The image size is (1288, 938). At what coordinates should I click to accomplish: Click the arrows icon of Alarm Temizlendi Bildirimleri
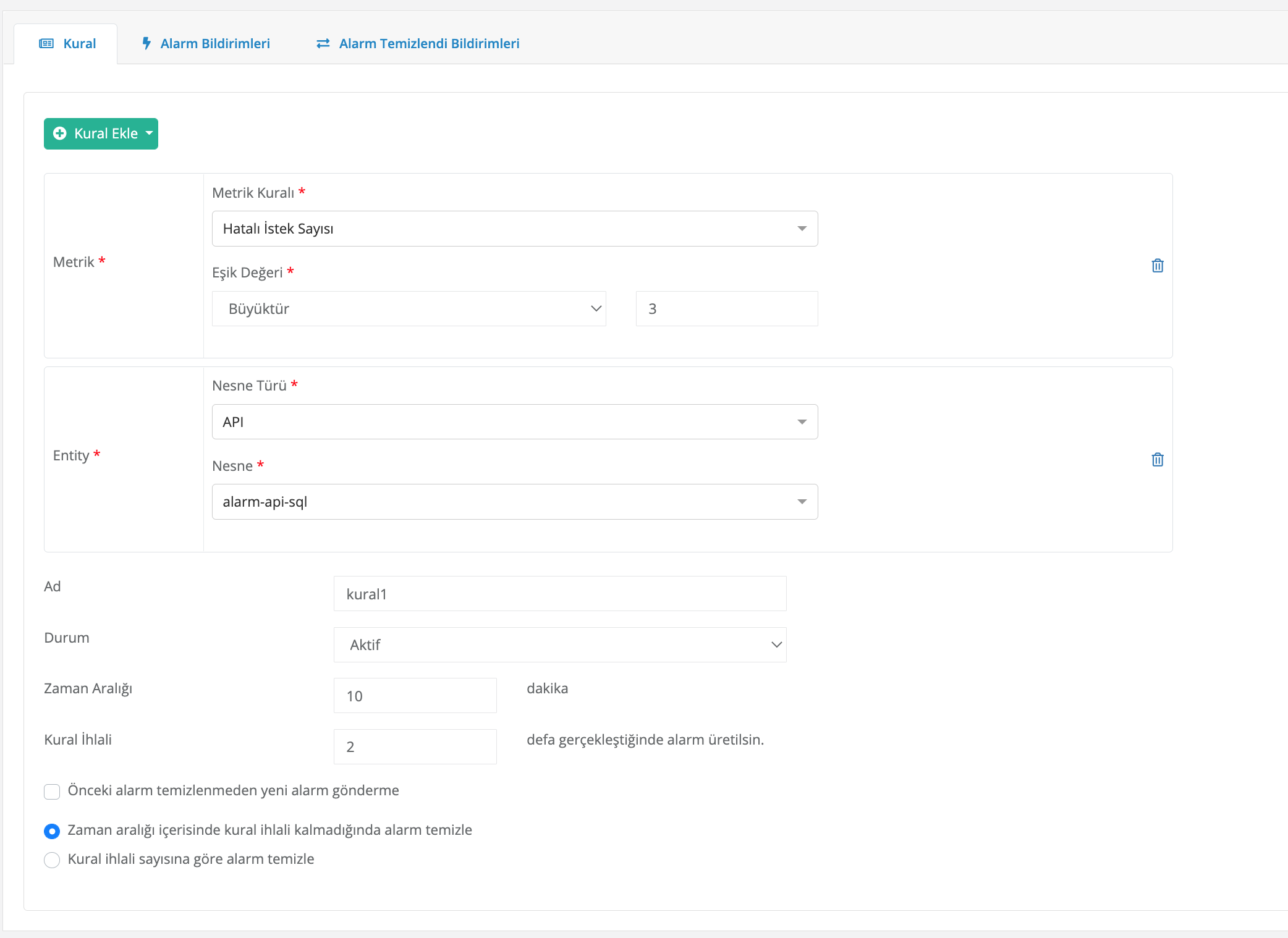click(323, 43)
